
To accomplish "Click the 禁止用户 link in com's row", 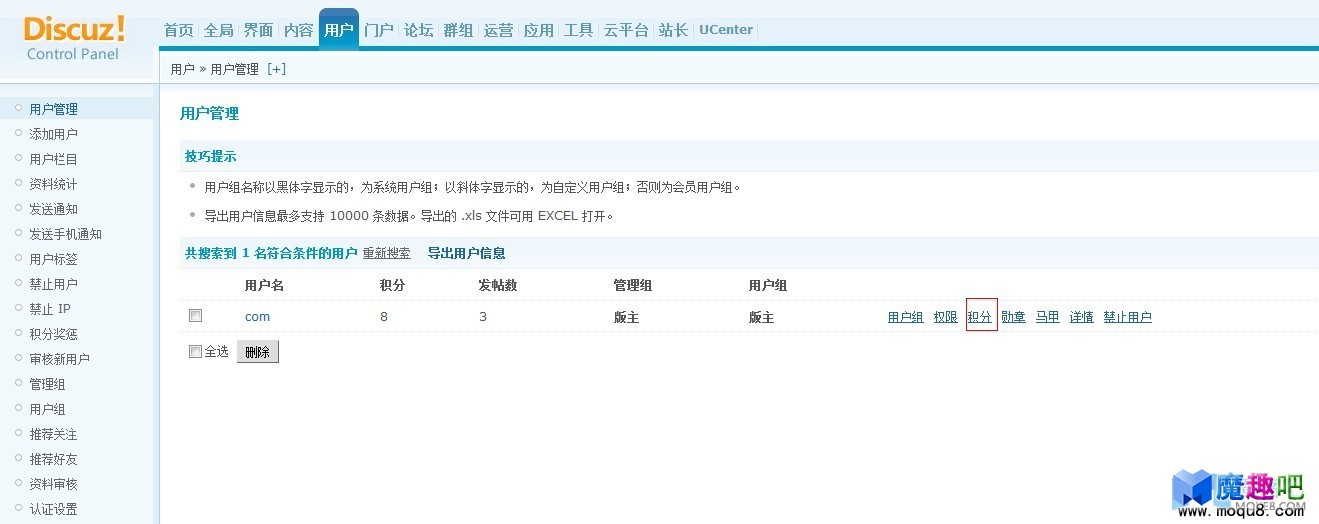I will [1127, 317].
